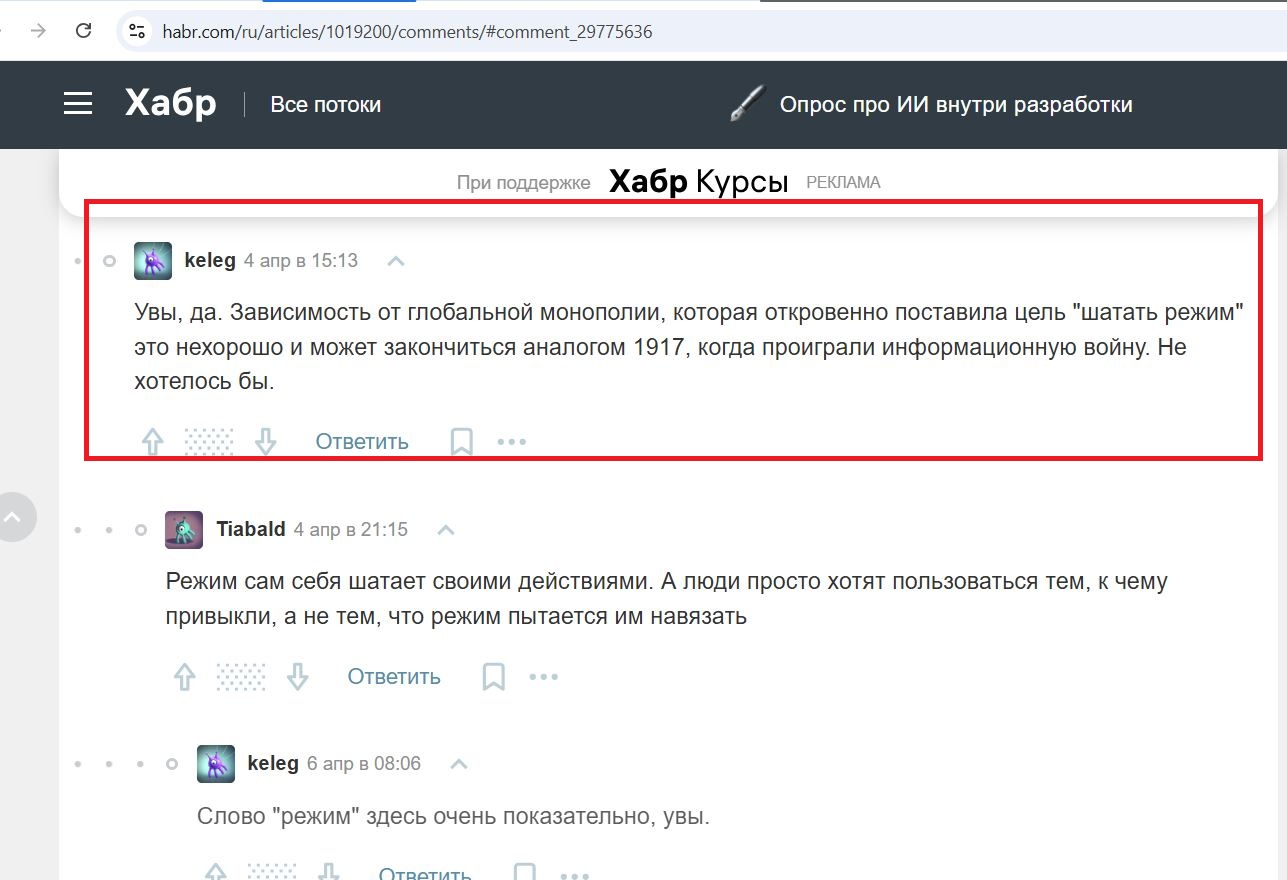Image resolution: width=1287 pixels, height=880 pixels.
Task: Open the Хабр Курсы sponsor link
Action: (x=699, y=182)
